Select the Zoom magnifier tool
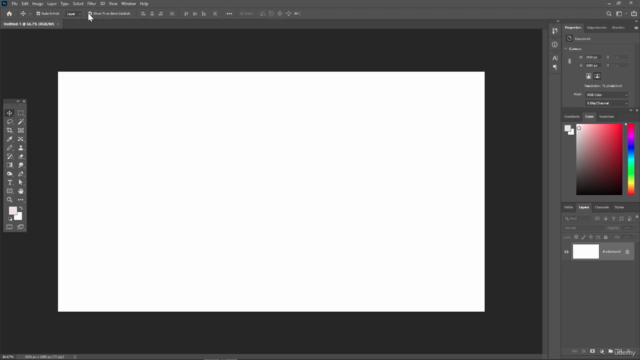 9,200
